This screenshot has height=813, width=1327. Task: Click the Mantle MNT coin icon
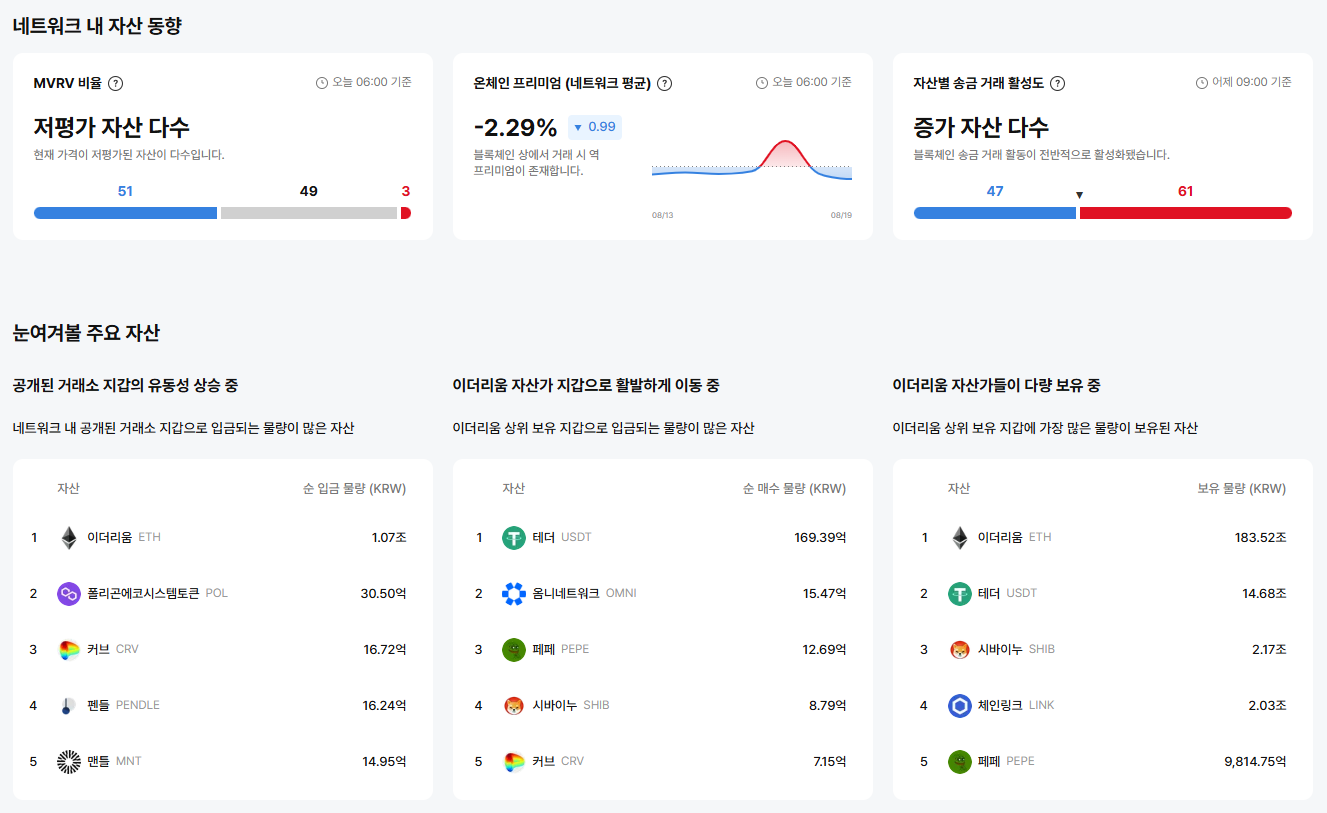pos(69,762)
